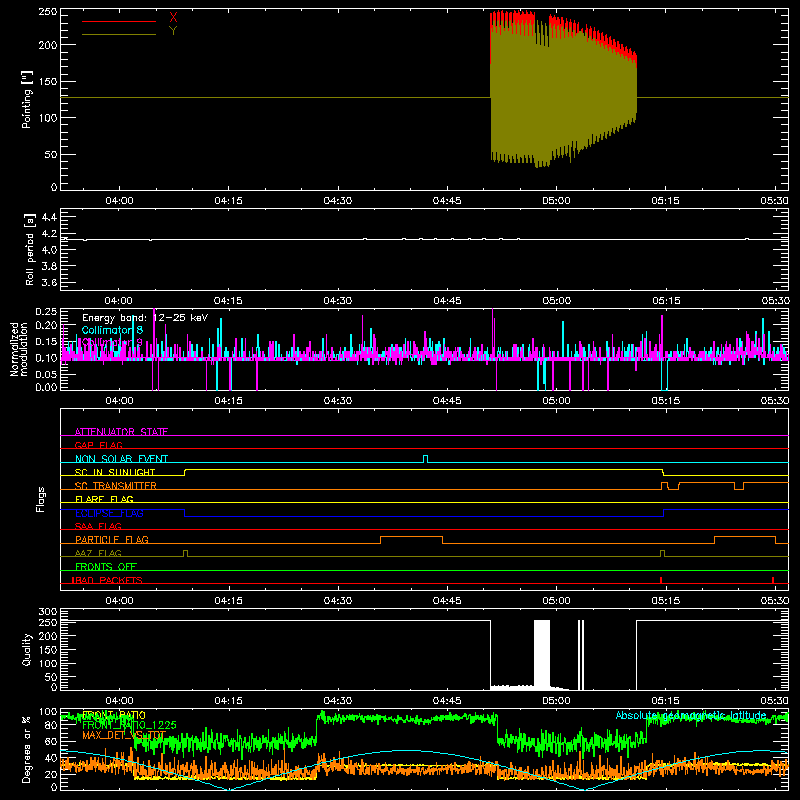Select the SAA_FLAG label
800x800 pixels.
click(x=98, y=526)
